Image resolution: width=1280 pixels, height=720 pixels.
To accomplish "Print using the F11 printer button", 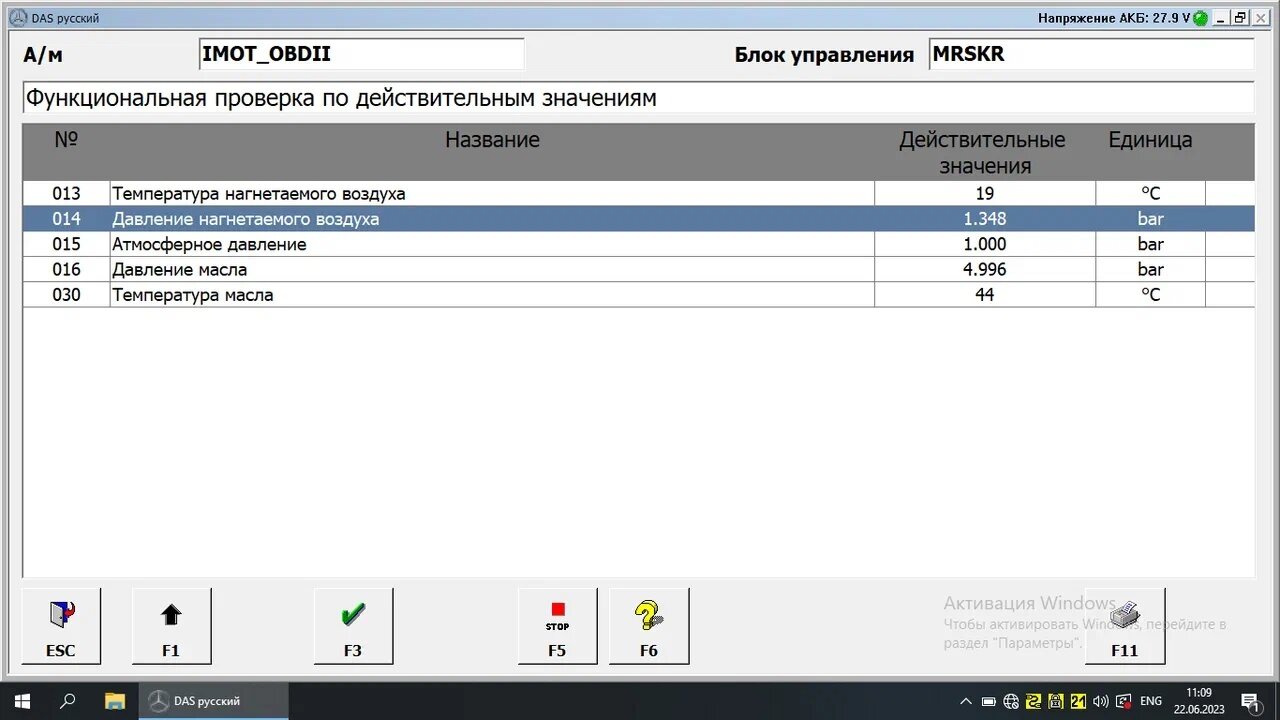I will (1125, 626).
